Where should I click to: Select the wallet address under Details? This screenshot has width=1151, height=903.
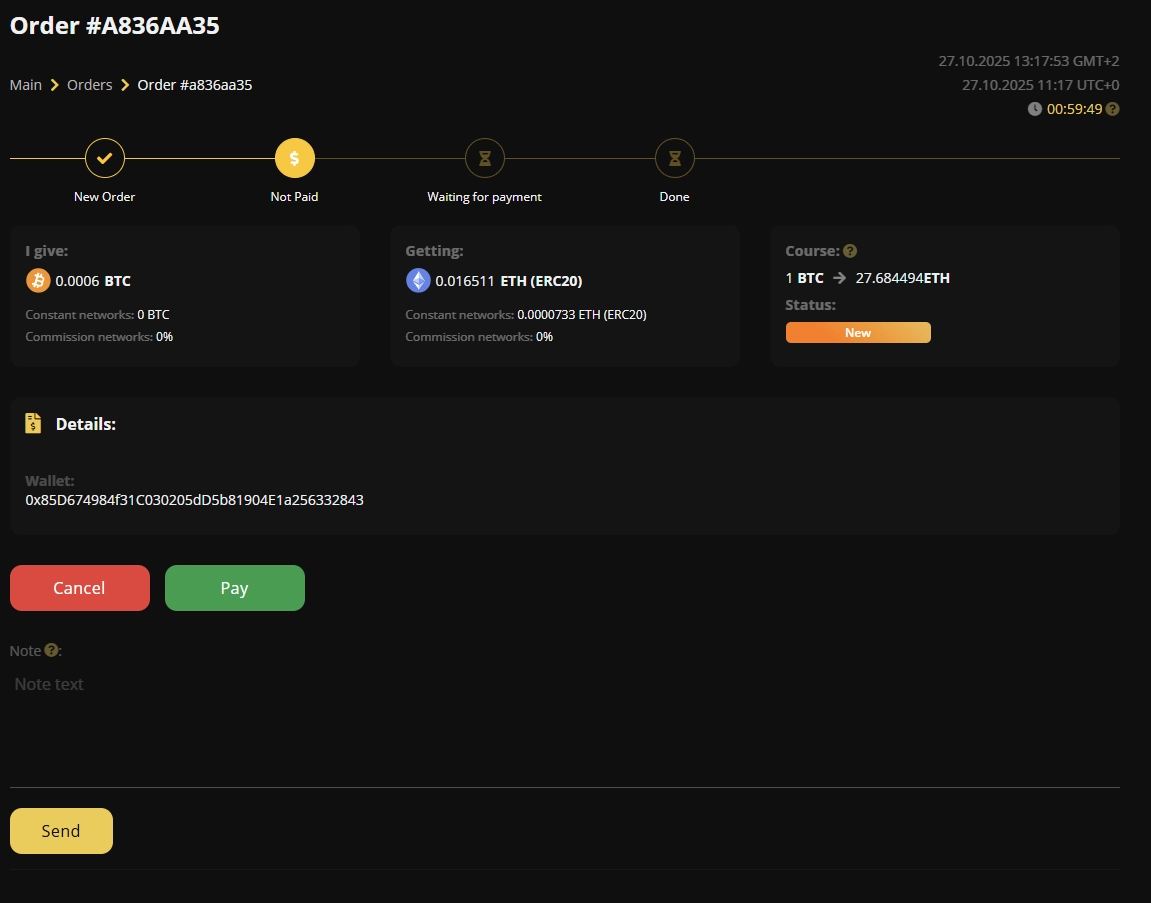[194, 500]
